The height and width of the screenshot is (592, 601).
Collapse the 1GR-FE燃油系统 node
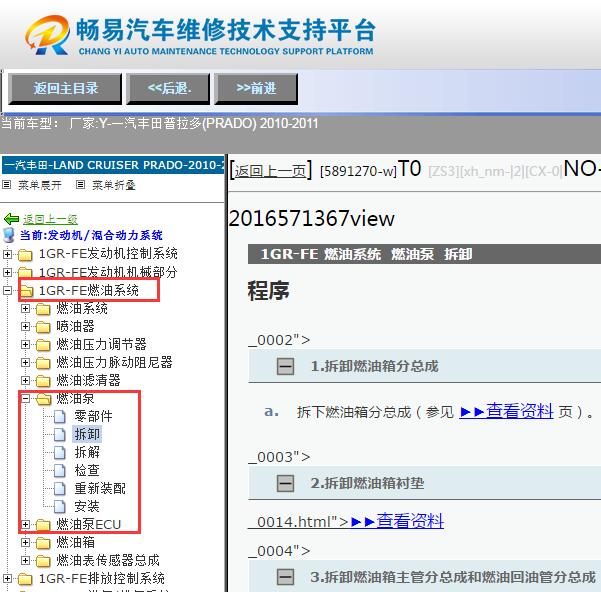(7, 290)
